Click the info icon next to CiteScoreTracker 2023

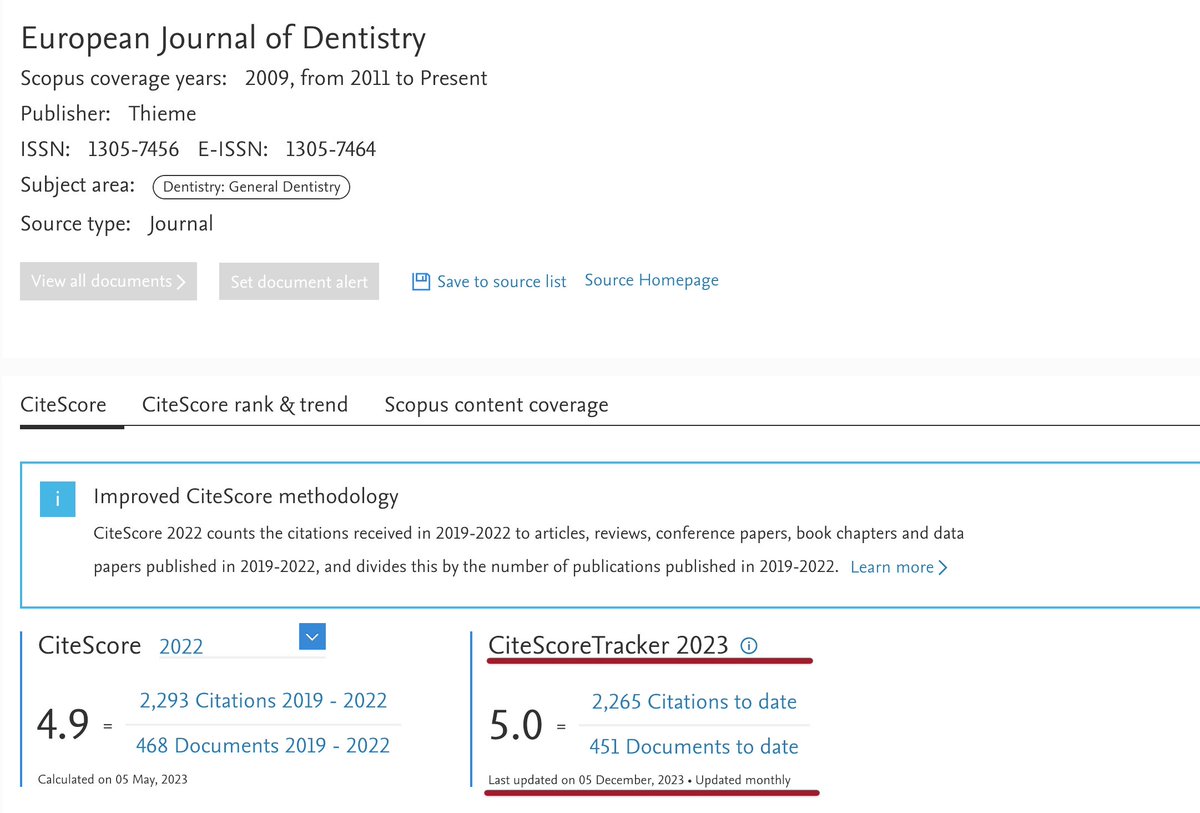[749, 646]
